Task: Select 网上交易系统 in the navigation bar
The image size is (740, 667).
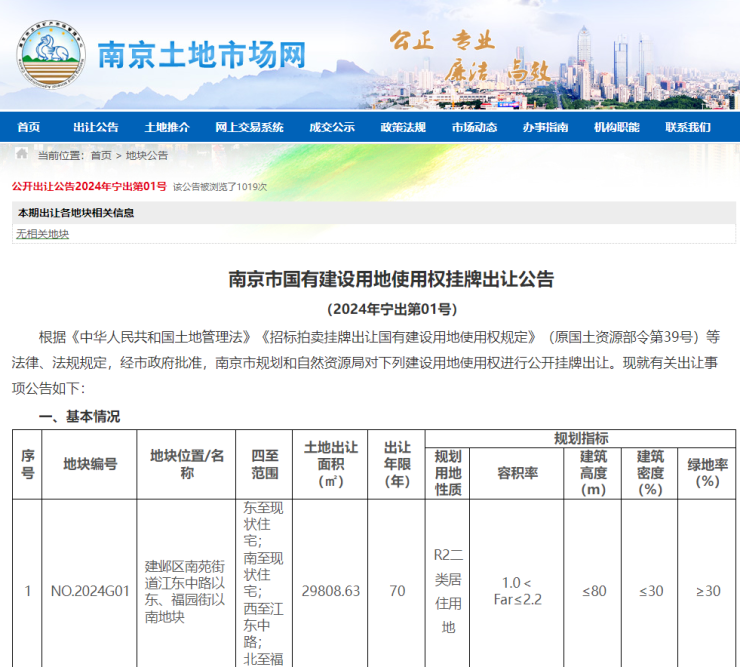Action: (249, 127)
